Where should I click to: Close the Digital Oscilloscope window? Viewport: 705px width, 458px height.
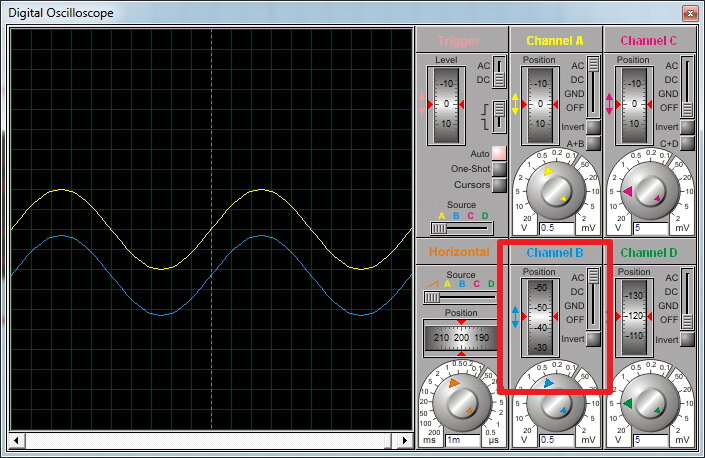click(x=690, y=13)
